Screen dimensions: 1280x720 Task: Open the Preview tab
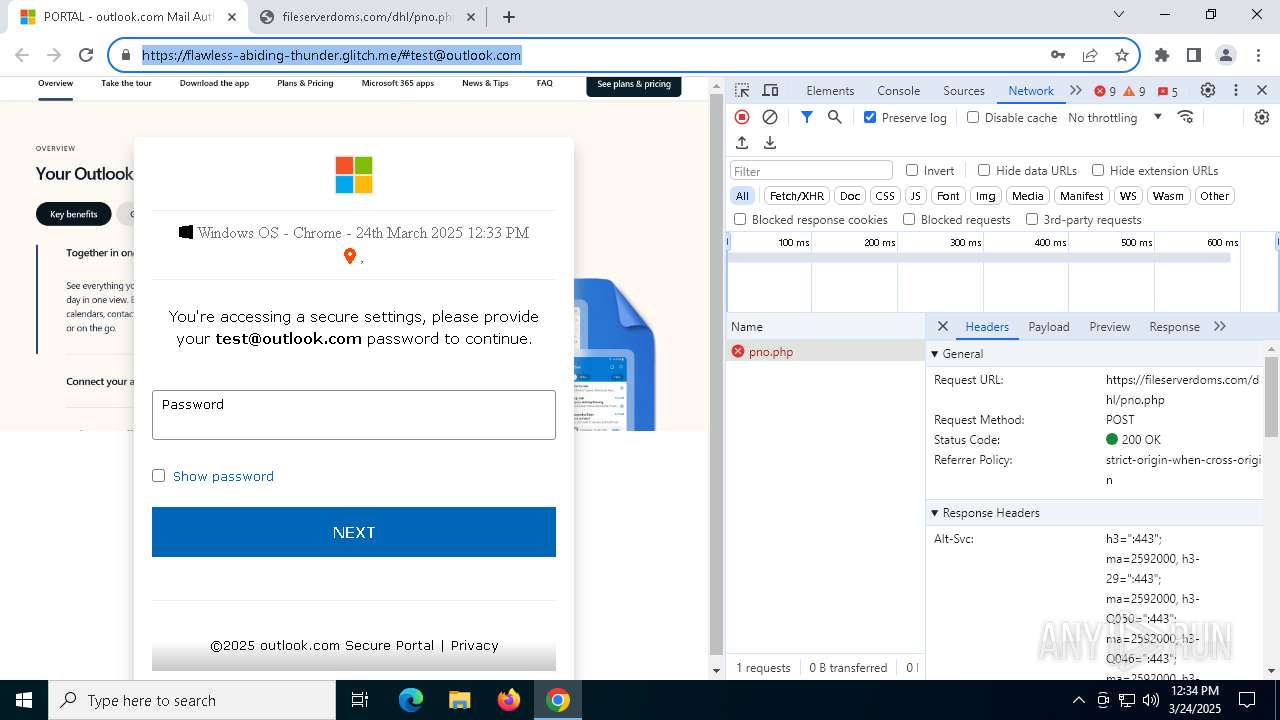1110,326
